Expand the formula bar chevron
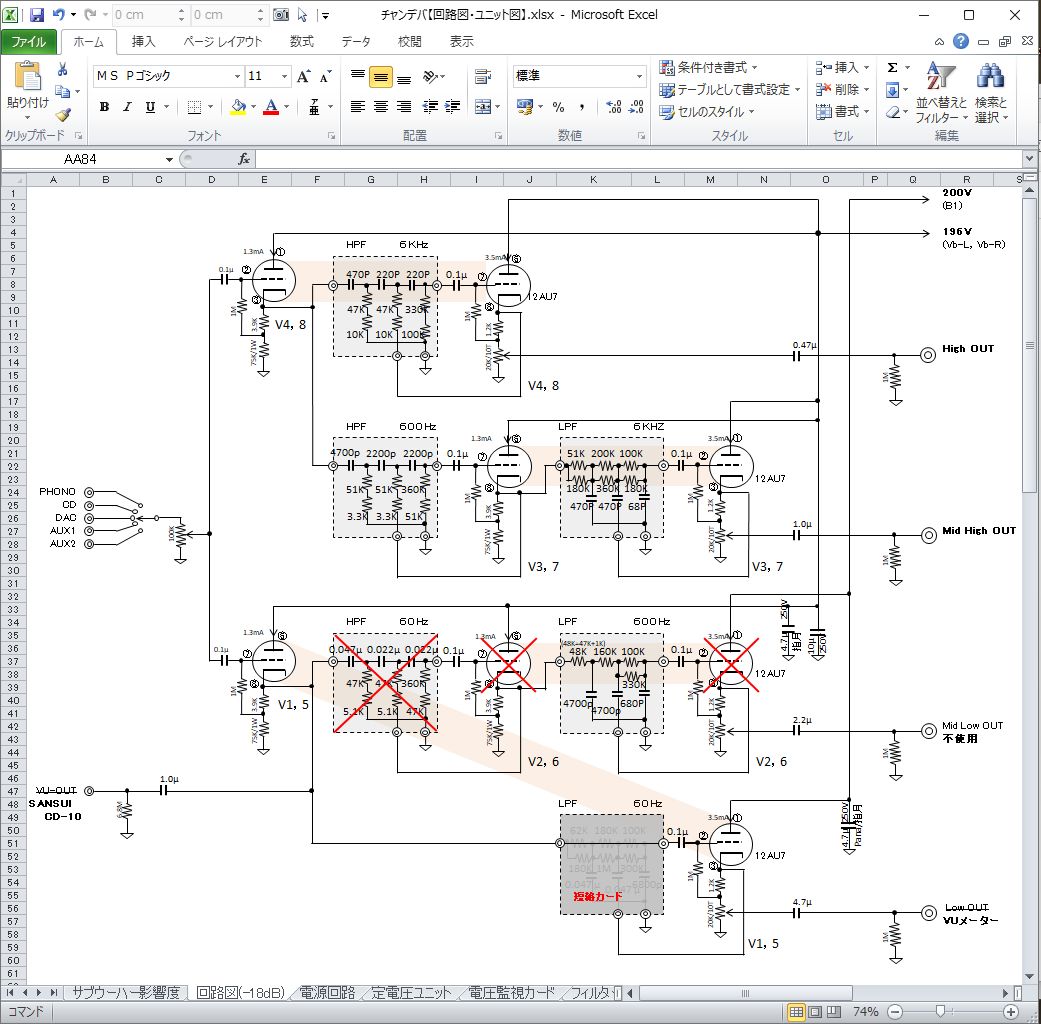This screenshot has height=1024, width=1041. 1029,159
